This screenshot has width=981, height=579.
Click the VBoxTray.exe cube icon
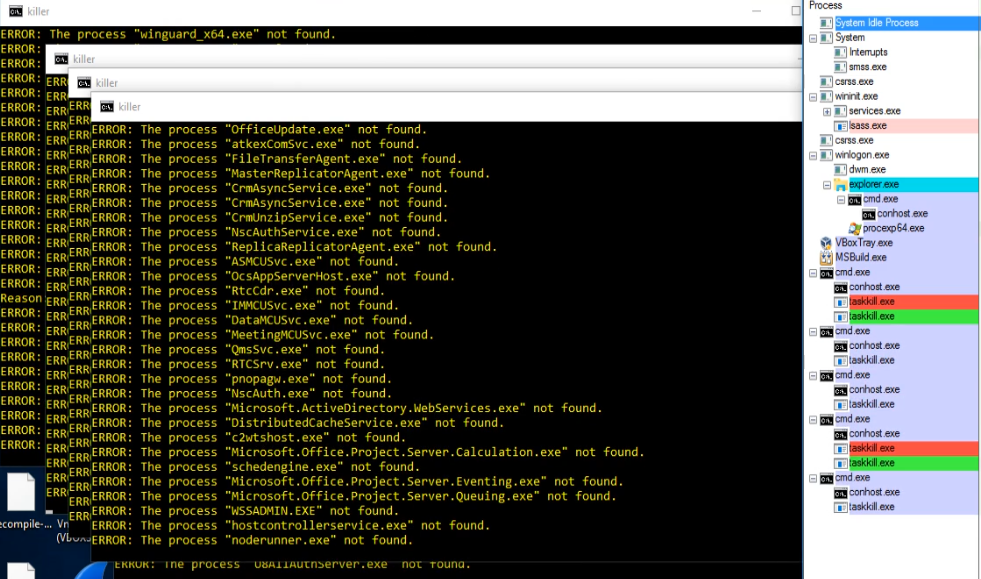[x=826, y=243]
